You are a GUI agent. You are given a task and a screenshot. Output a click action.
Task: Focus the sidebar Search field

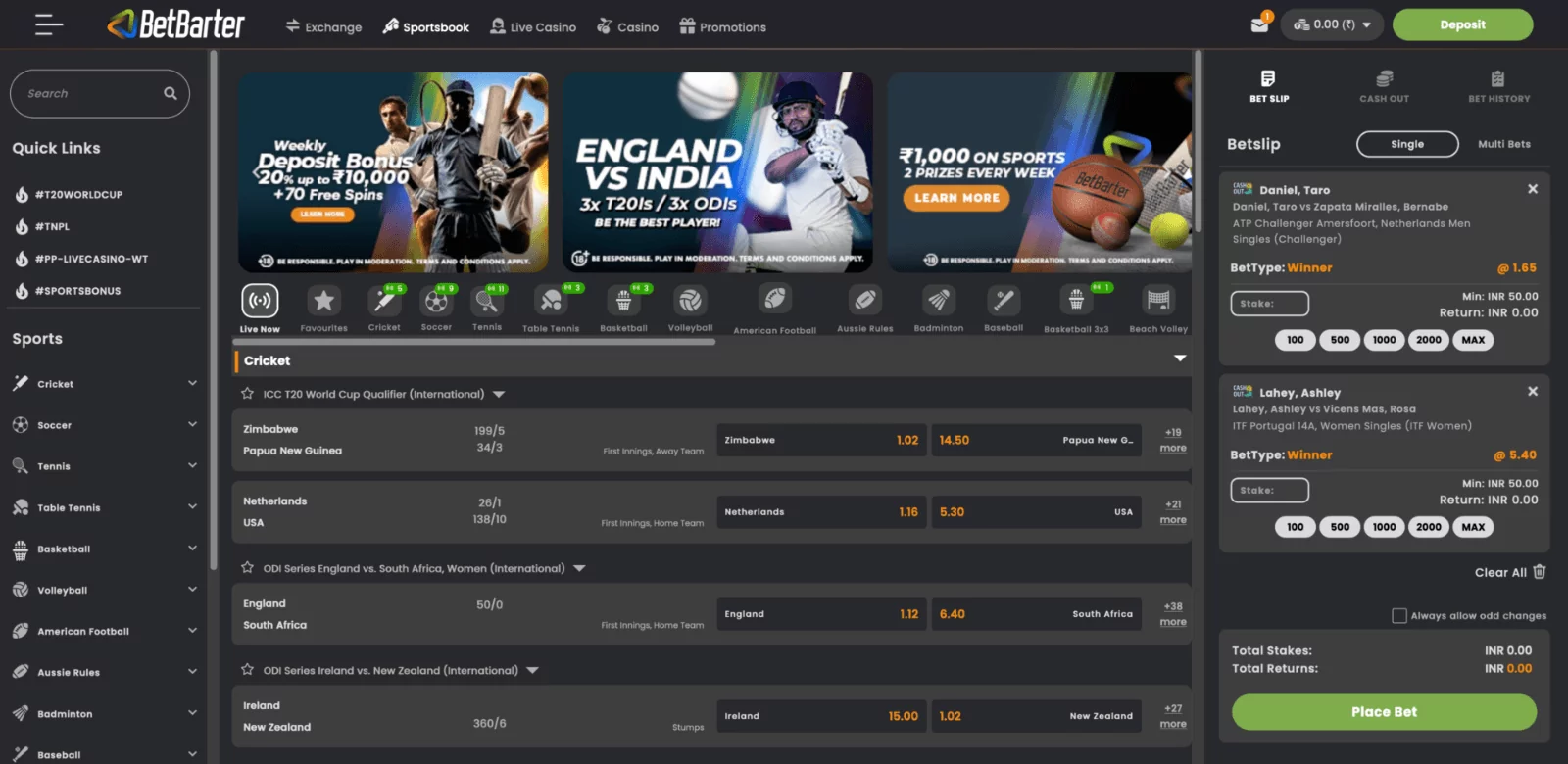(x=100, y=93)
